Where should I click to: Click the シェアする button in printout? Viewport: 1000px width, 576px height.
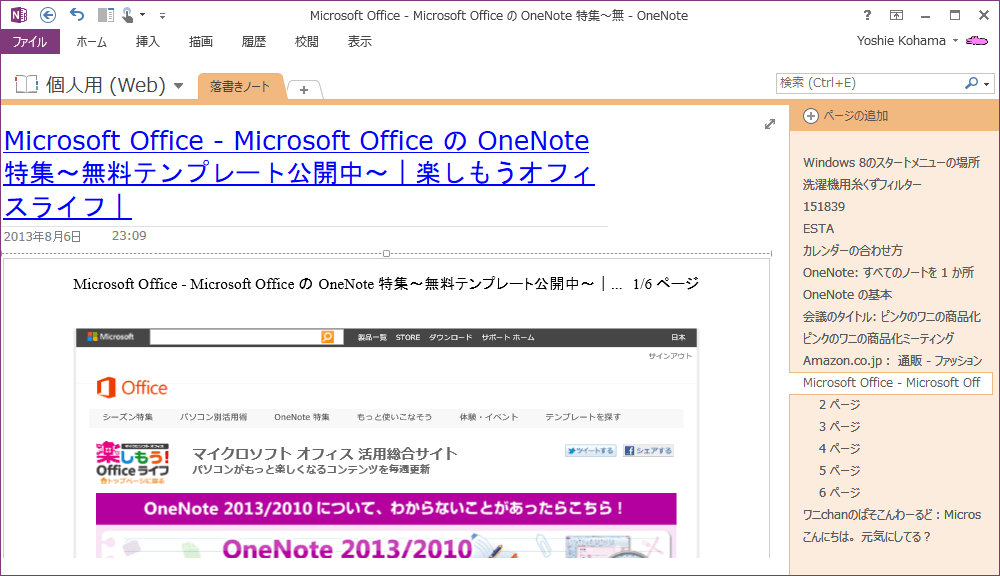tap(648, 451)
